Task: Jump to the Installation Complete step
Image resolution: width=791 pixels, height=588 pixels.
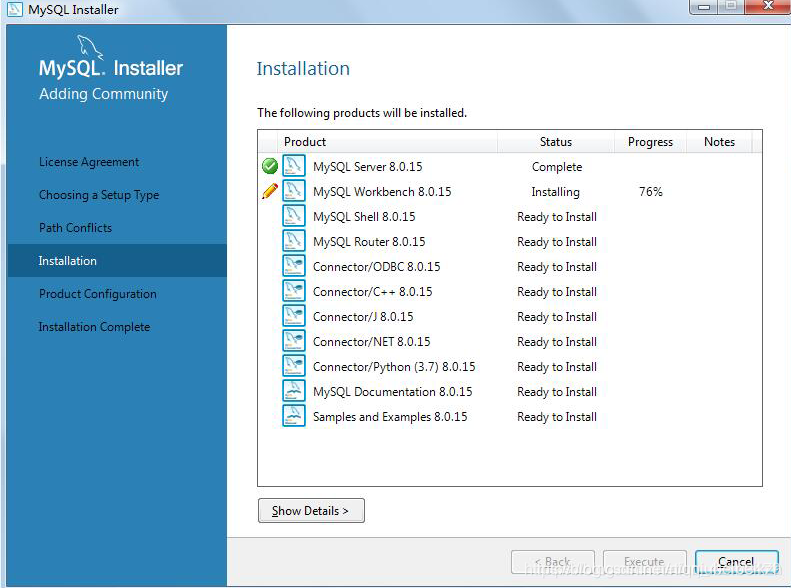Action: click(94, 327)
